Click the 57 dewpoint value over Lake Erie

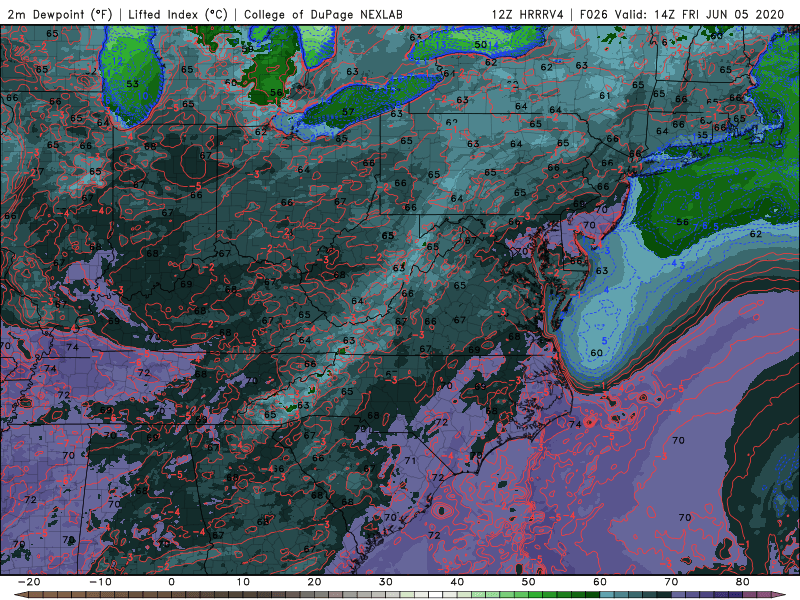348,112
